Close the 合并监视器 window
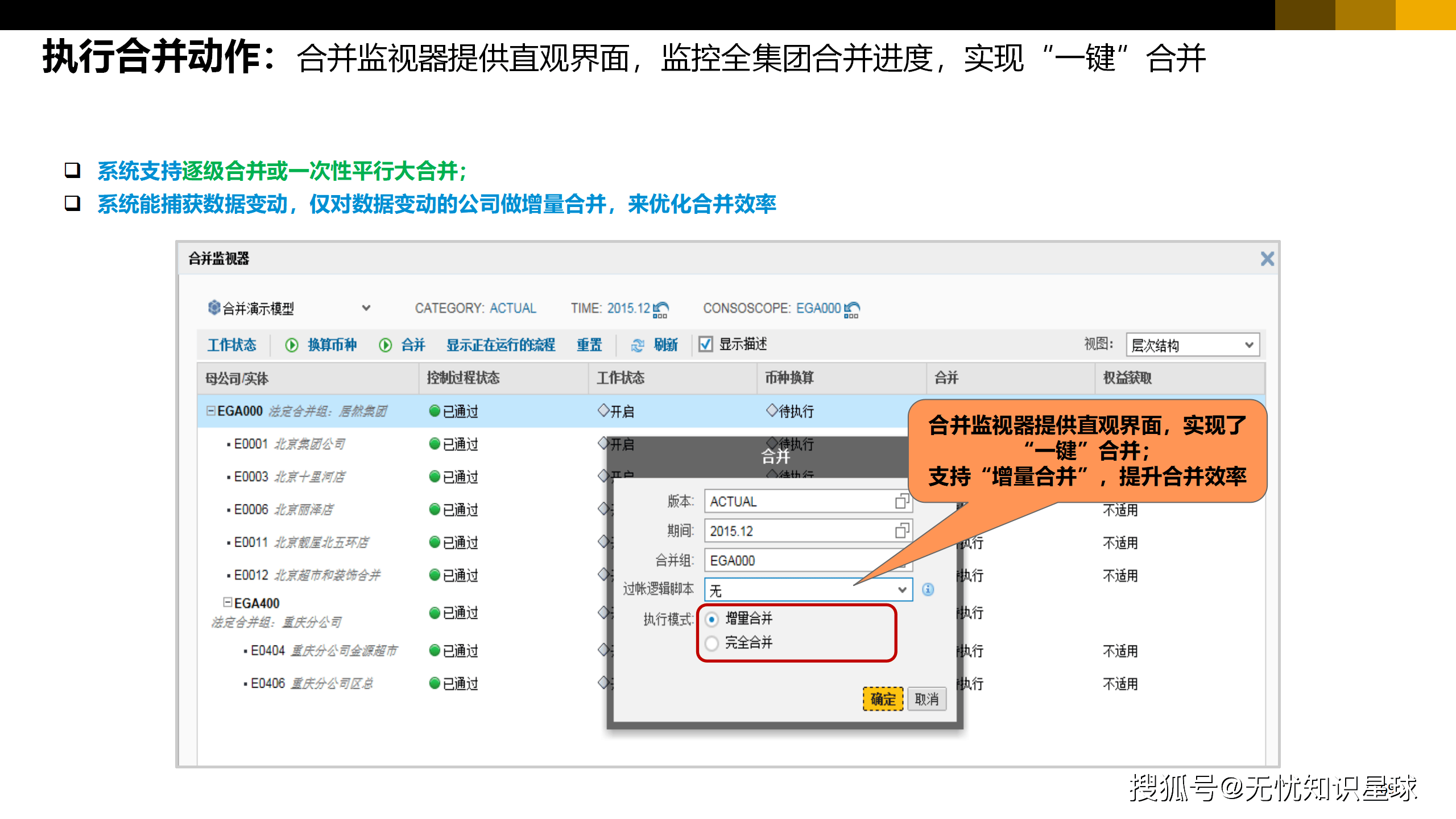The height and width of the screenshot is (819, 1456). click(x=1267, y=259)
